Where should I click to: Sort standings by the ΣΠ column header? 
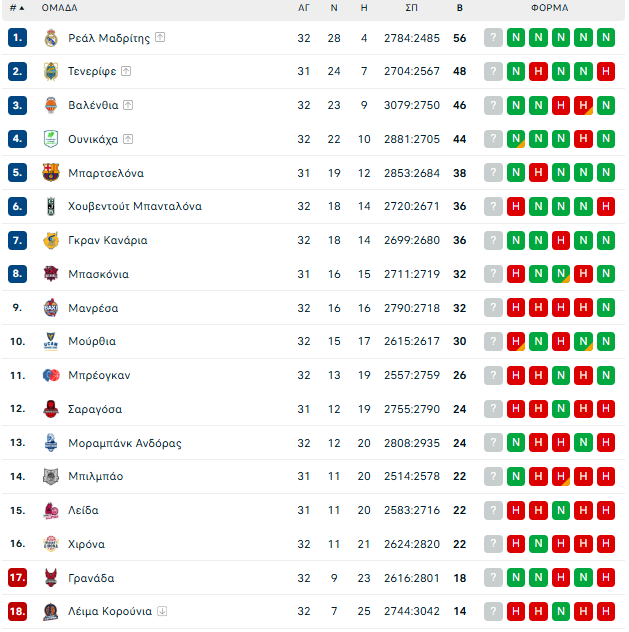[411, 8]
